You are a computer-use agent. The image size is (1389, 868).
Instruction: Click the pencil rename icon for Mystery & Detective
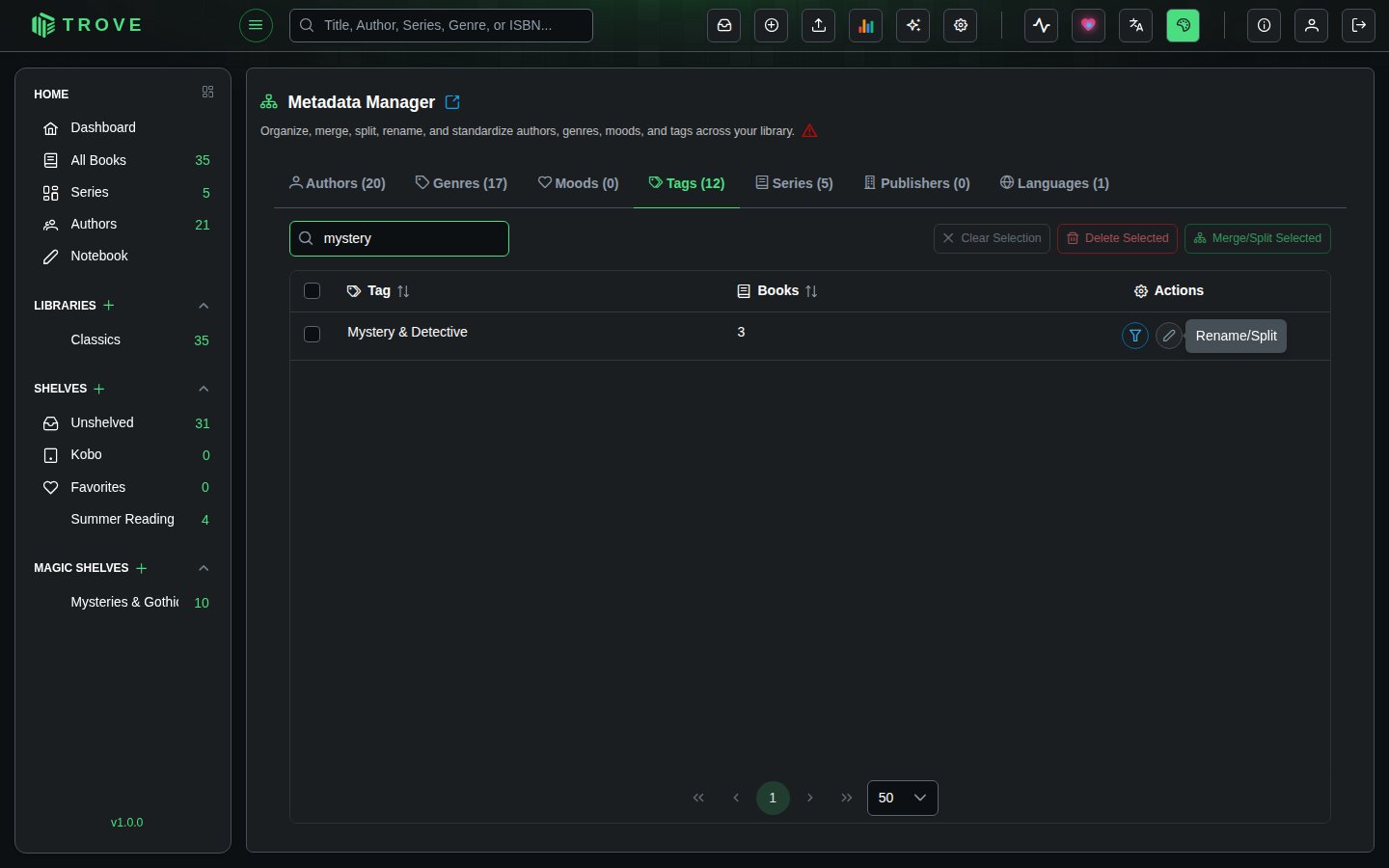(1169, 336)
